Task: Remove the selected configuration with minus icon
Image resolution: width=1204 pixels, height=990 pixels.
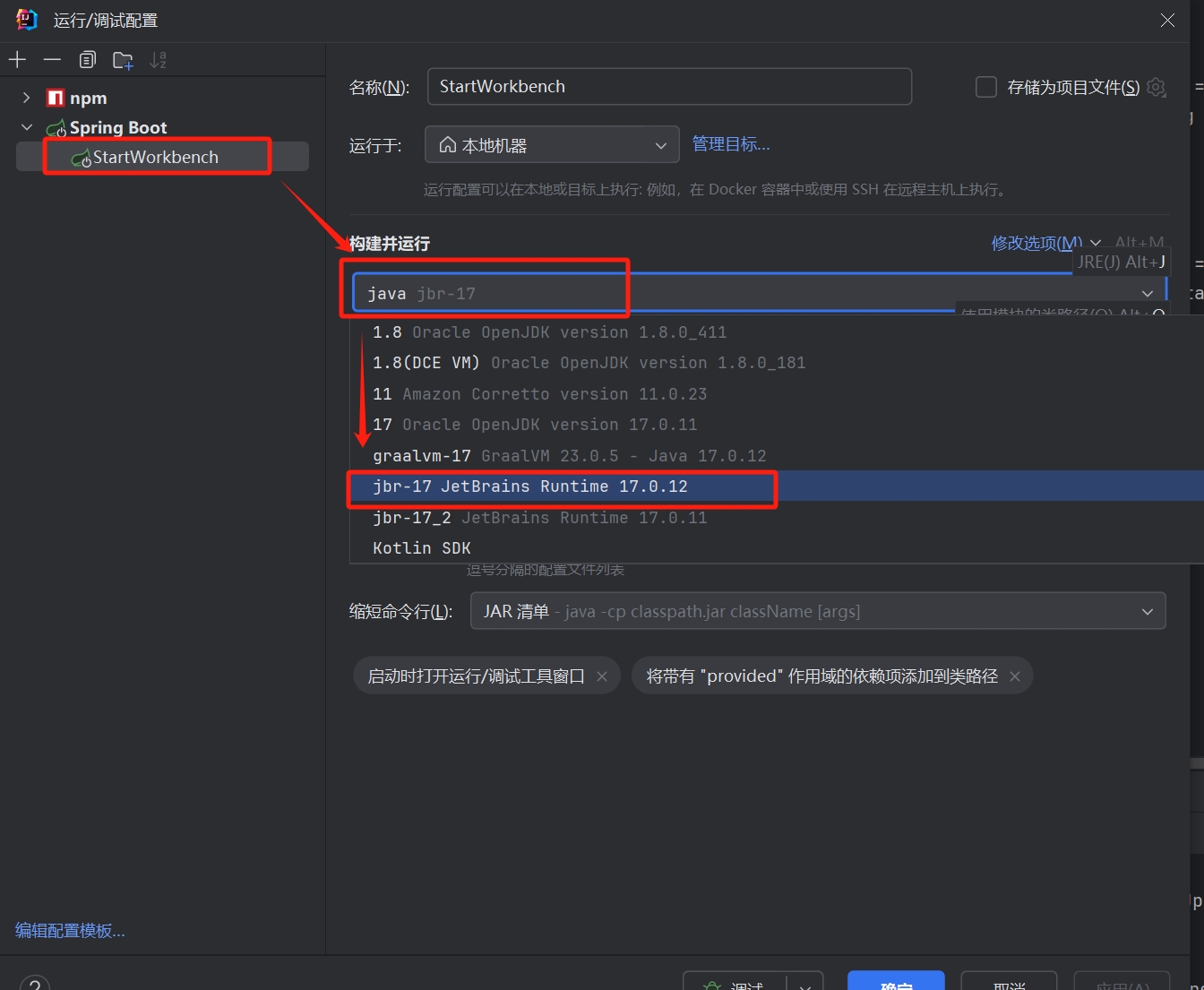Action: tap(52, 60)
